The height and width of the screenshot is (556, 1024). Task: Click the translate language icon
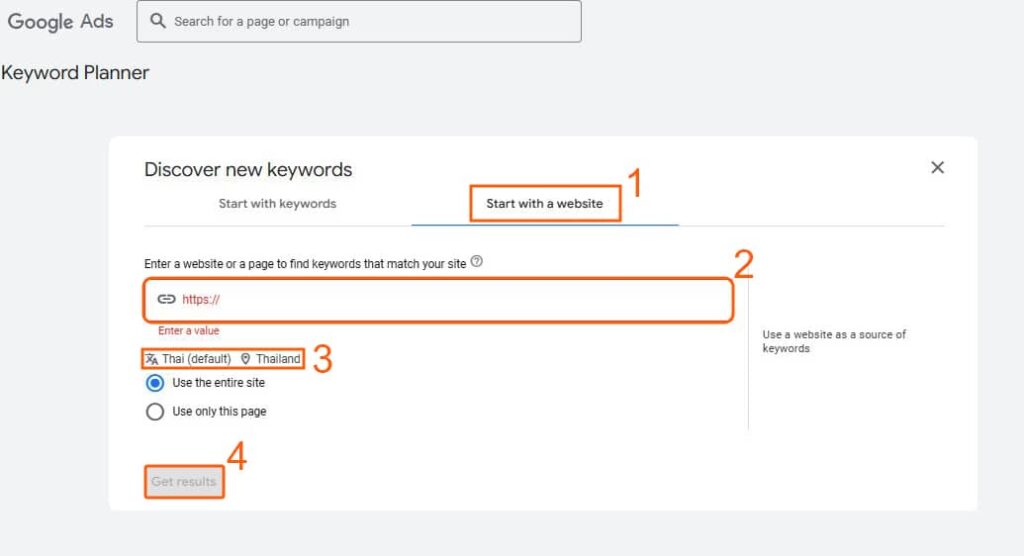pyautogui.click(x=151, y=359)
